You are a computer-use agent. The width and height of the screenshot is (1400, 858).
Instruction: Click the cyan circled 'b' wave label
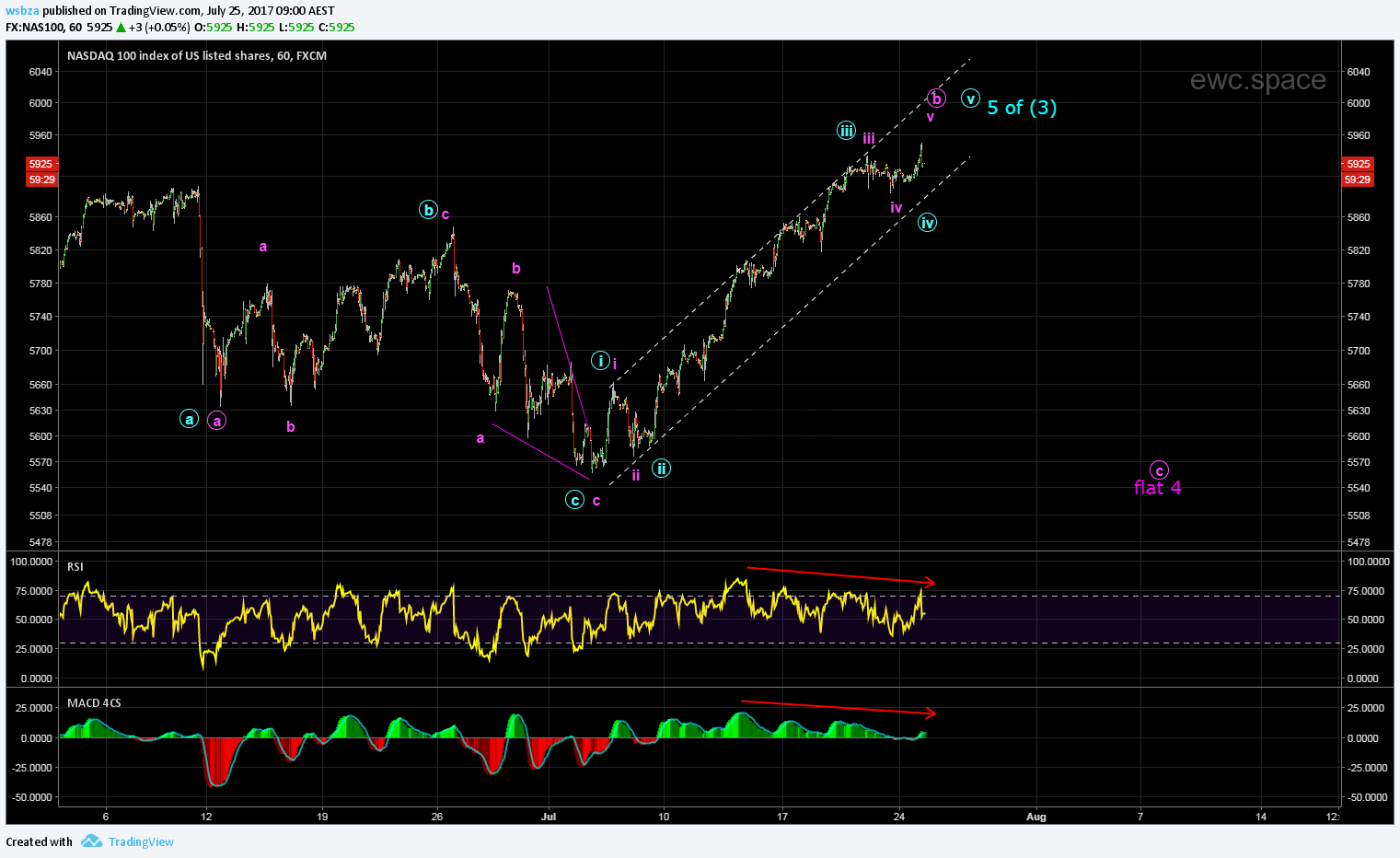(428, 210)
